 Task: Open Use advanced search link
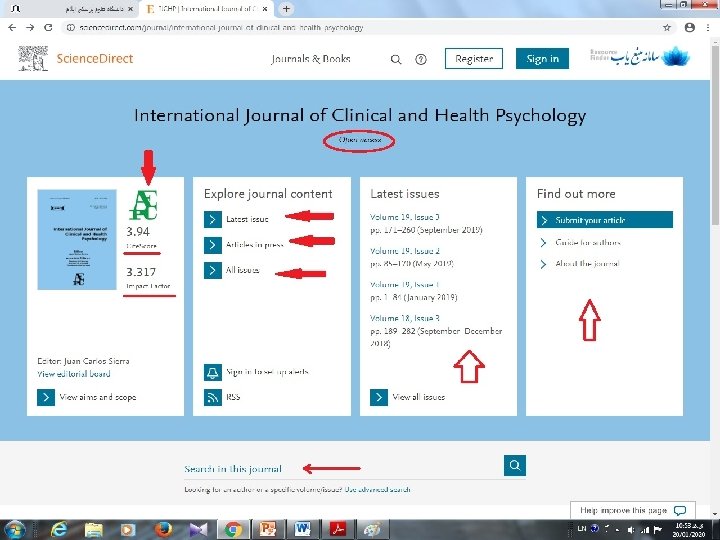pos(377,489)
